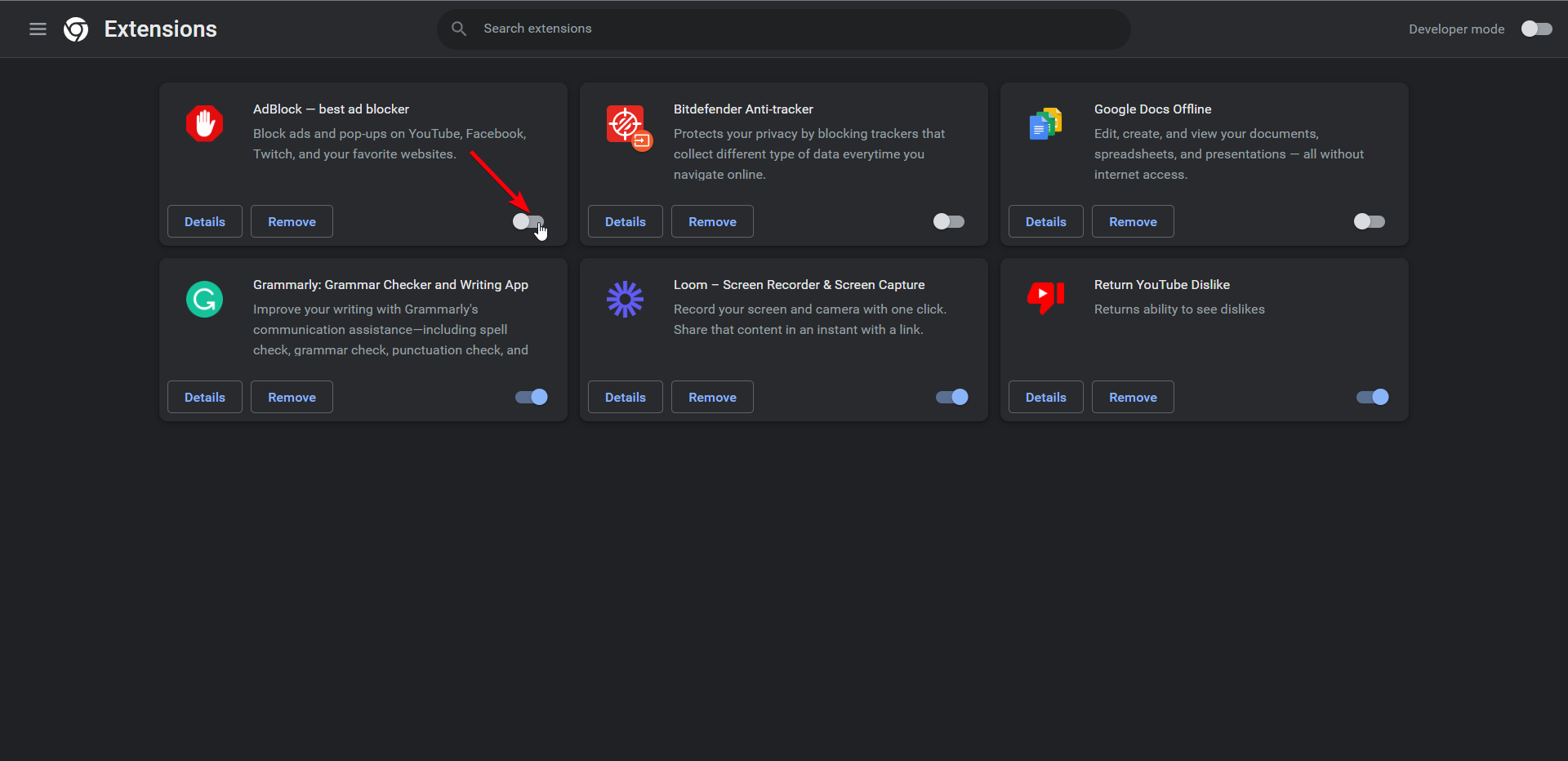Click the AdBlock red hand icon
This screenshot has width=1568, height=761.
point(204,124)
